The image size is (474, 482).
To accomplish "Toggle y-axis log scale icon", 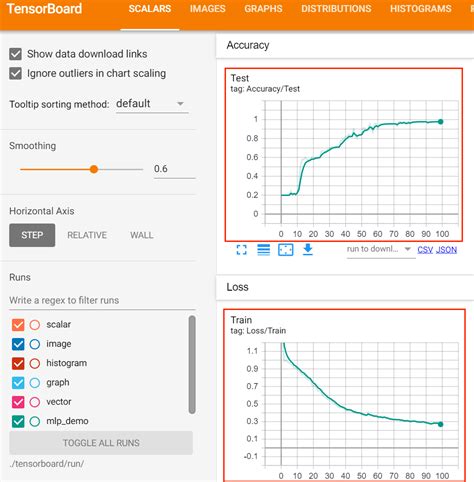I will (x=264, y=250).
